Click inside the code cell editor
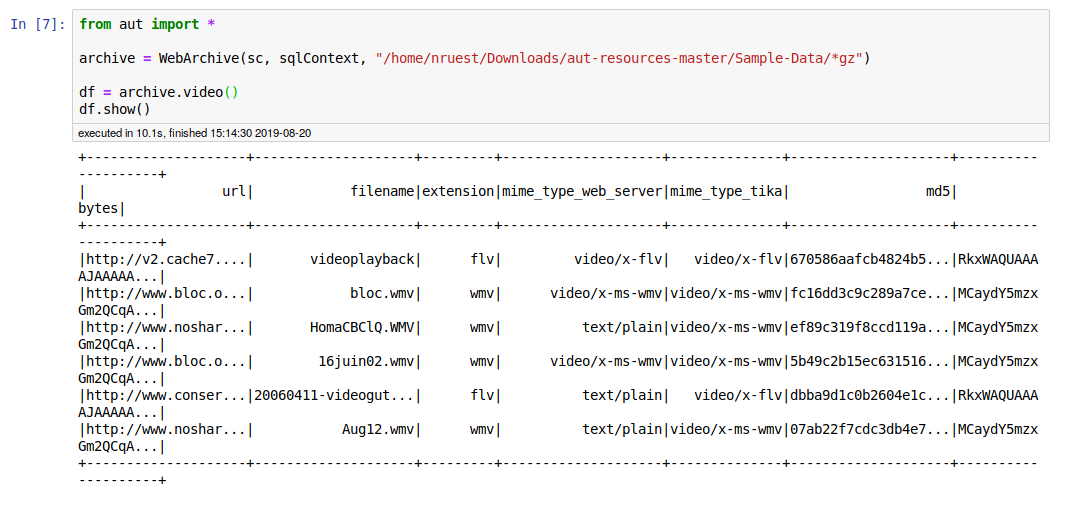The image size is (1065, 514). coord(561,67)
